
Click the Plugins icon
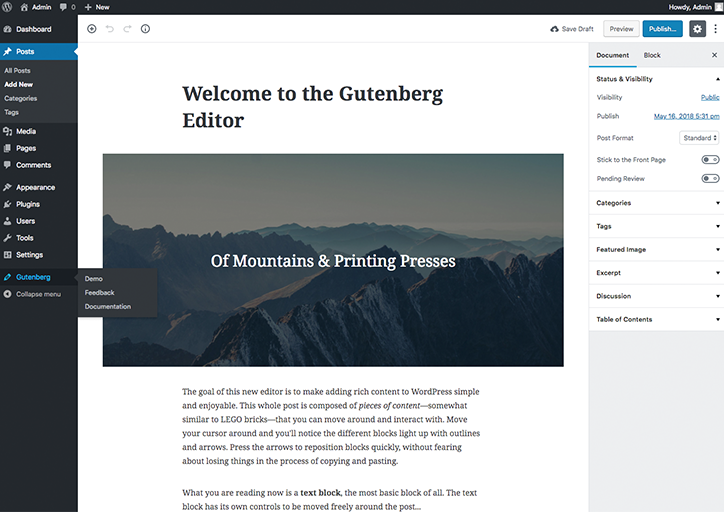pos(7,204)
